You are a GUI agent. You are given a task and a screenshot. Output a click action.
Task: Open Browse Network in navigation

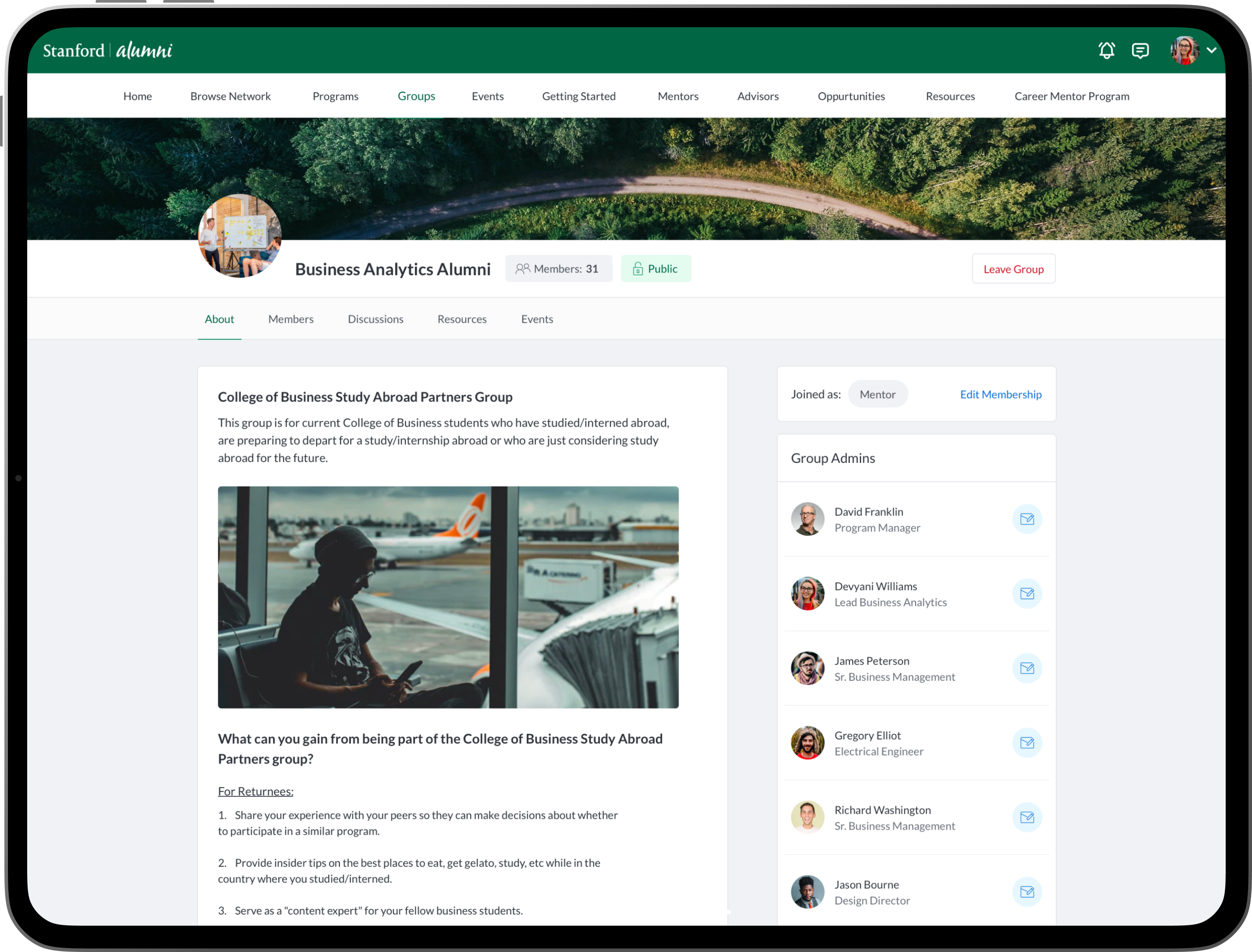tap(230, 97)
